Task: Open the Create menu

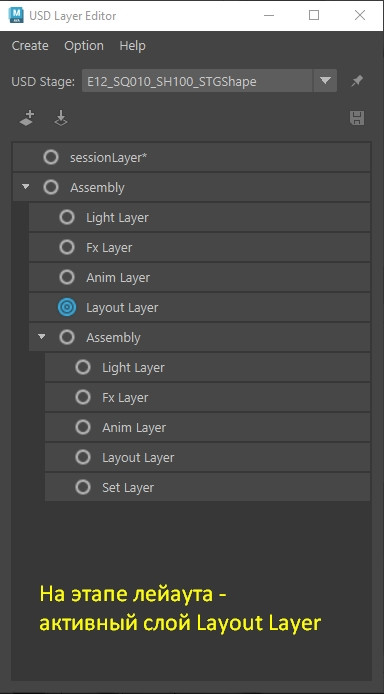Action: tap(30, 46)
